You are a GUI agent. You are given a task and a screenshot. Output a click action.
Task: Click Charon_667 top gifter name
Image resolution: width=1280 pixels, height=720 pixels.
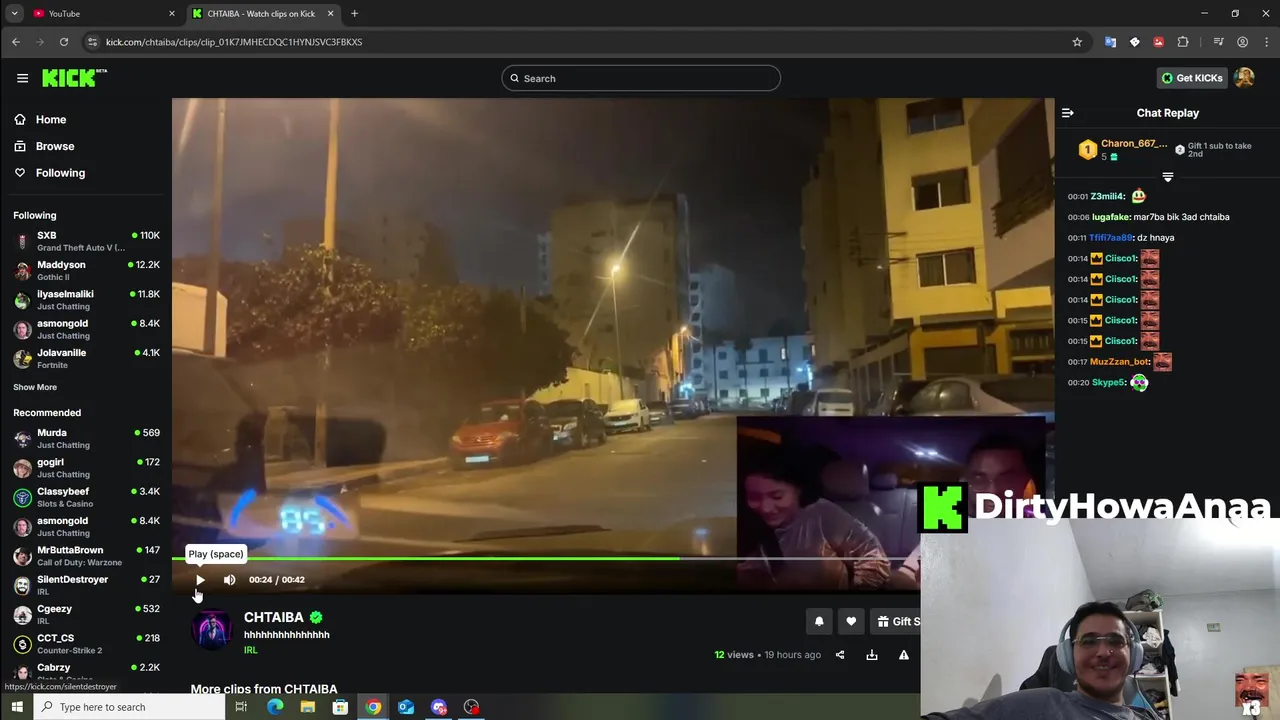[x=1134, y=144]
